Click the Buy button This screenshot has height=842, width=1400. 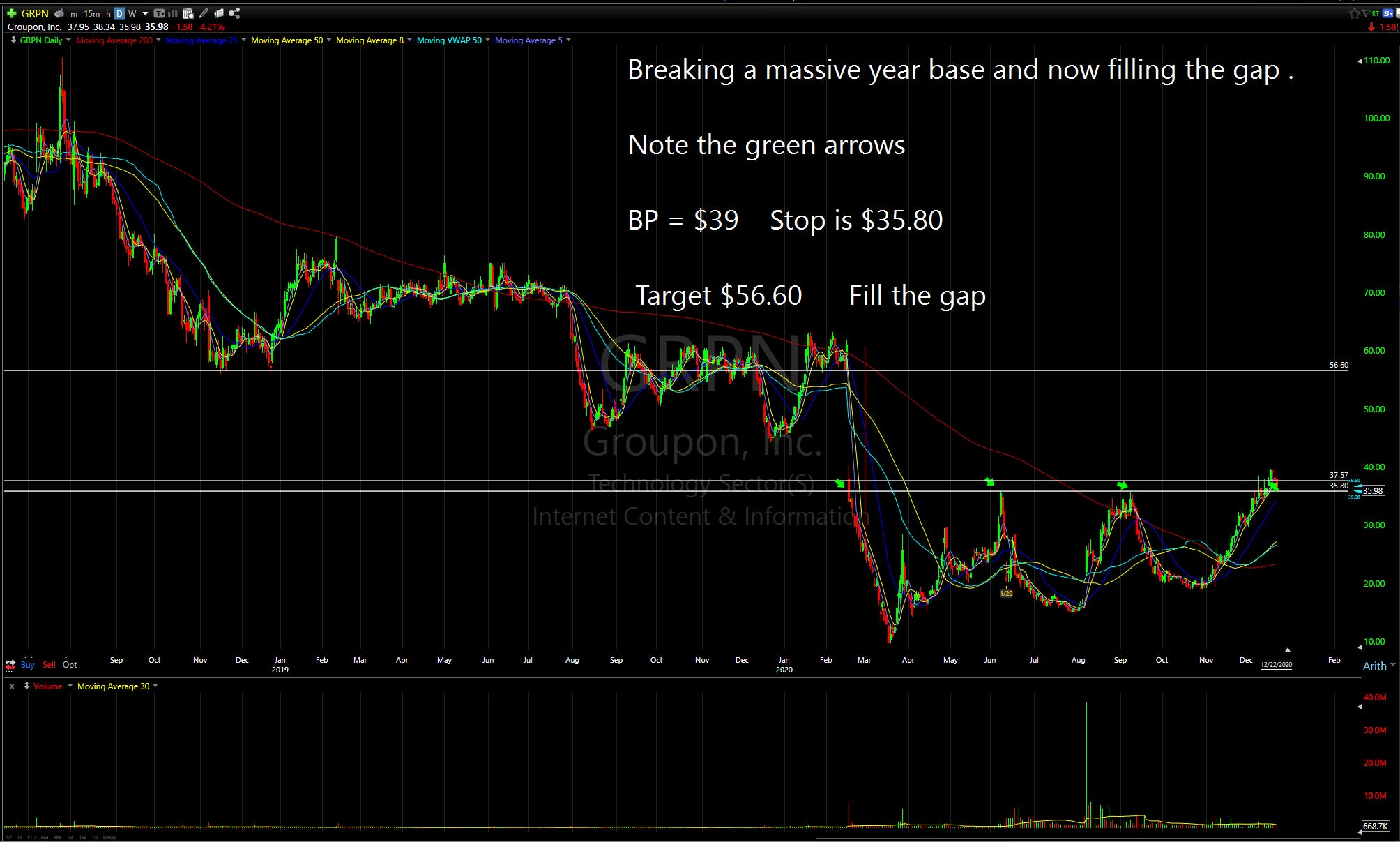click(x=27, y=665)
